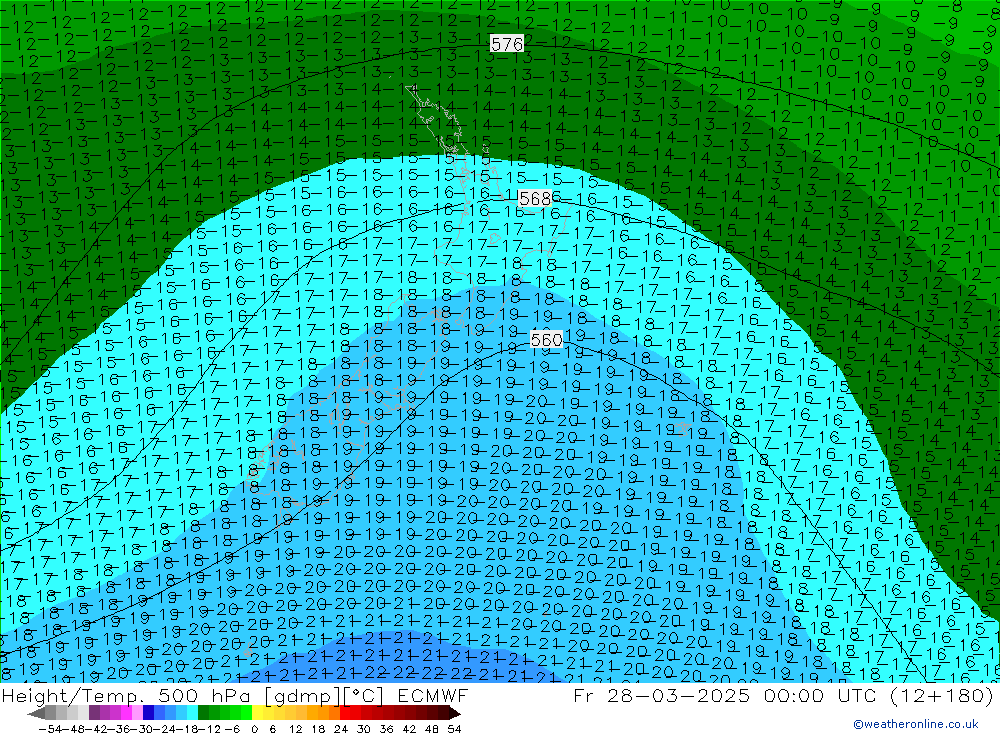This screenshot has width=1000, height=733.
Task: Click the 568 height contour label
Action: pos(534,198)
